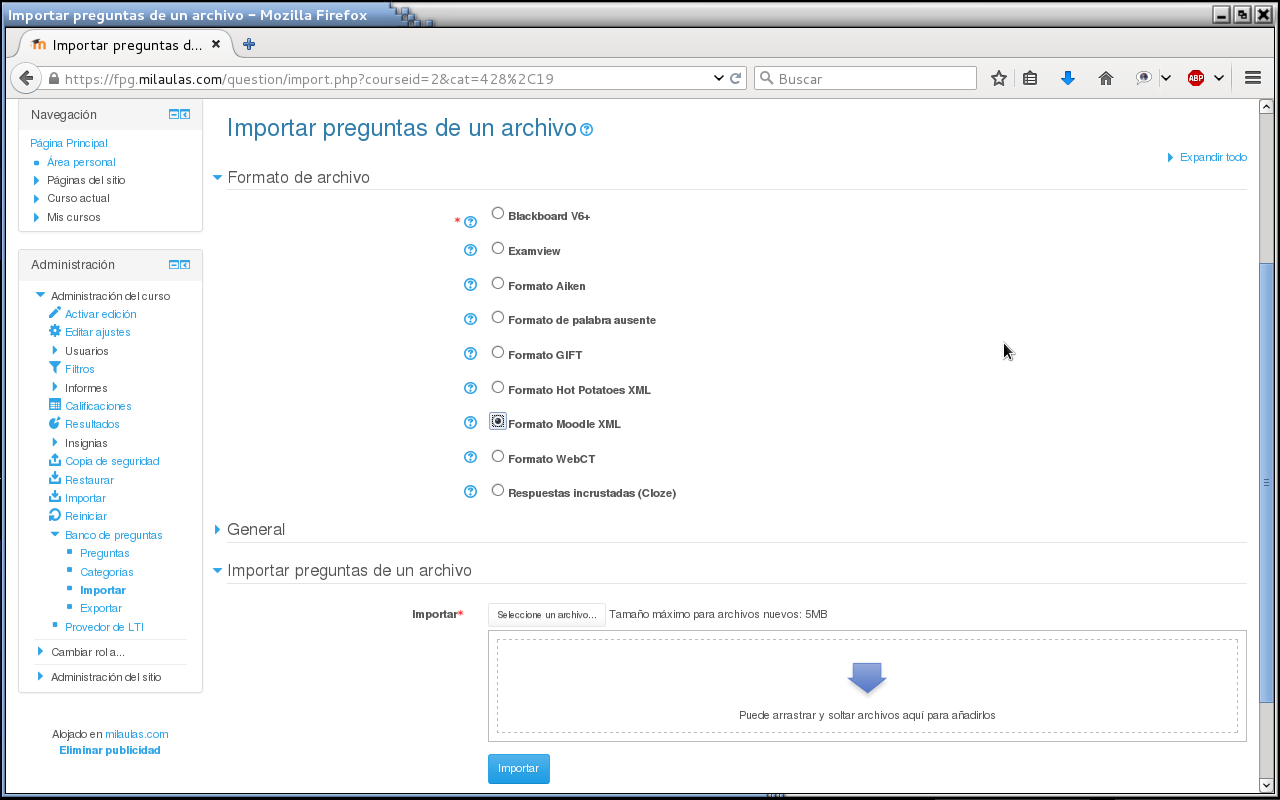Image resolution: width=1280 pixels, height=800 pixels.
Task: Open the Firefox hamburger menu
Action: point(1253,78)
